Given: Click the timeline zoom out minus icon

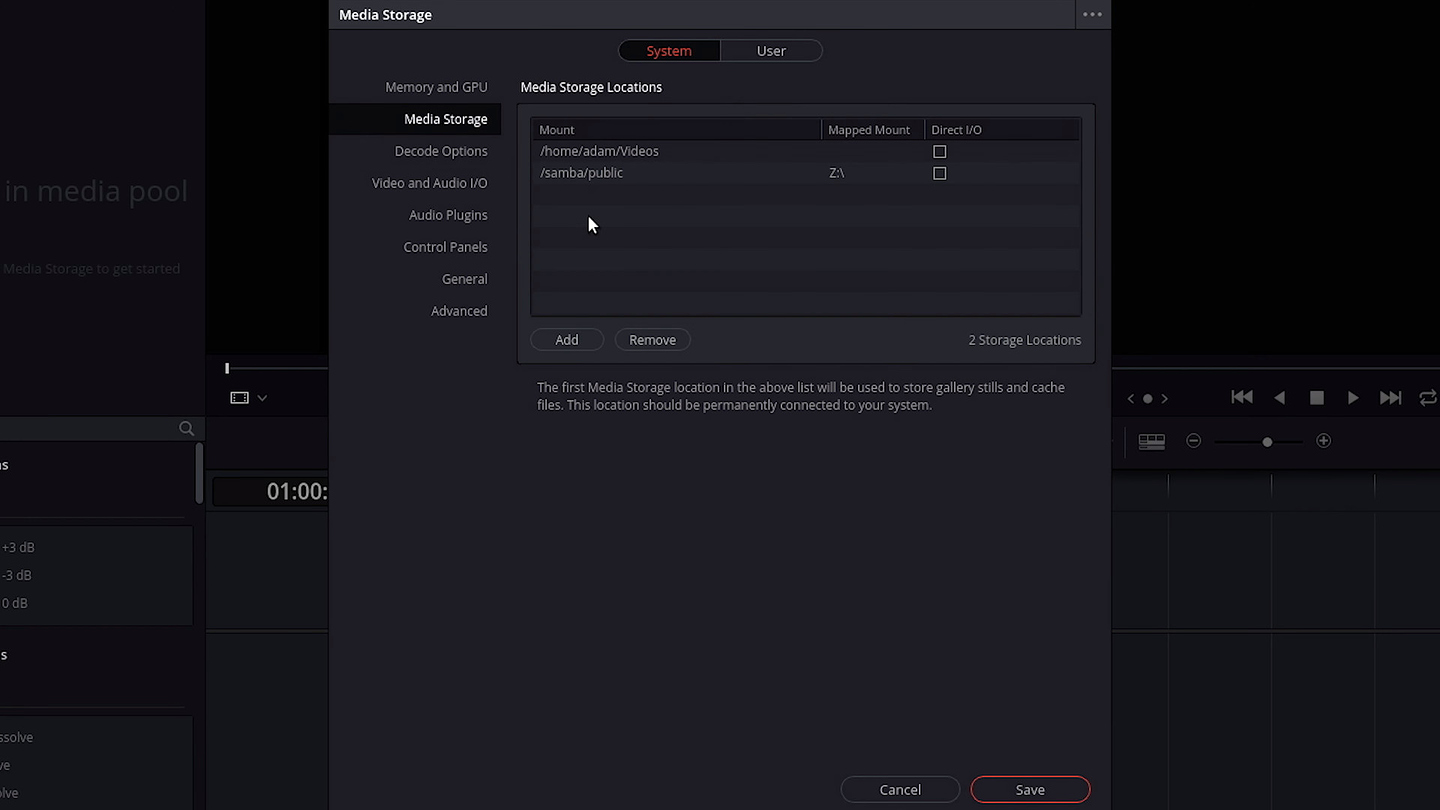Looking at the screenshot, I should click(x=1193, y=441).
